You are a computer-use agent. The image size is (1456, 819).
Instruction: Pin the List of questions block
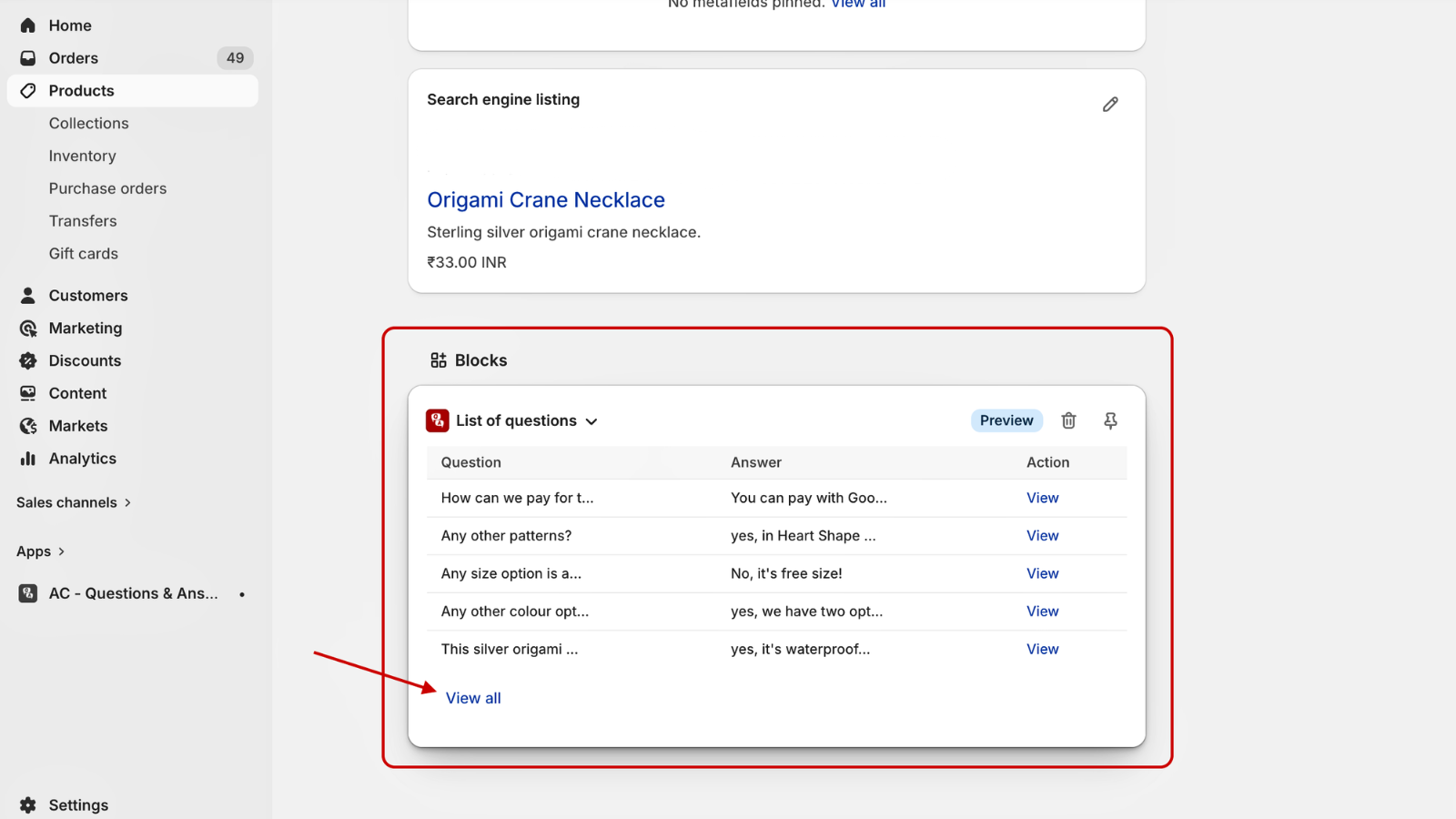click(x=1110, y=420)
